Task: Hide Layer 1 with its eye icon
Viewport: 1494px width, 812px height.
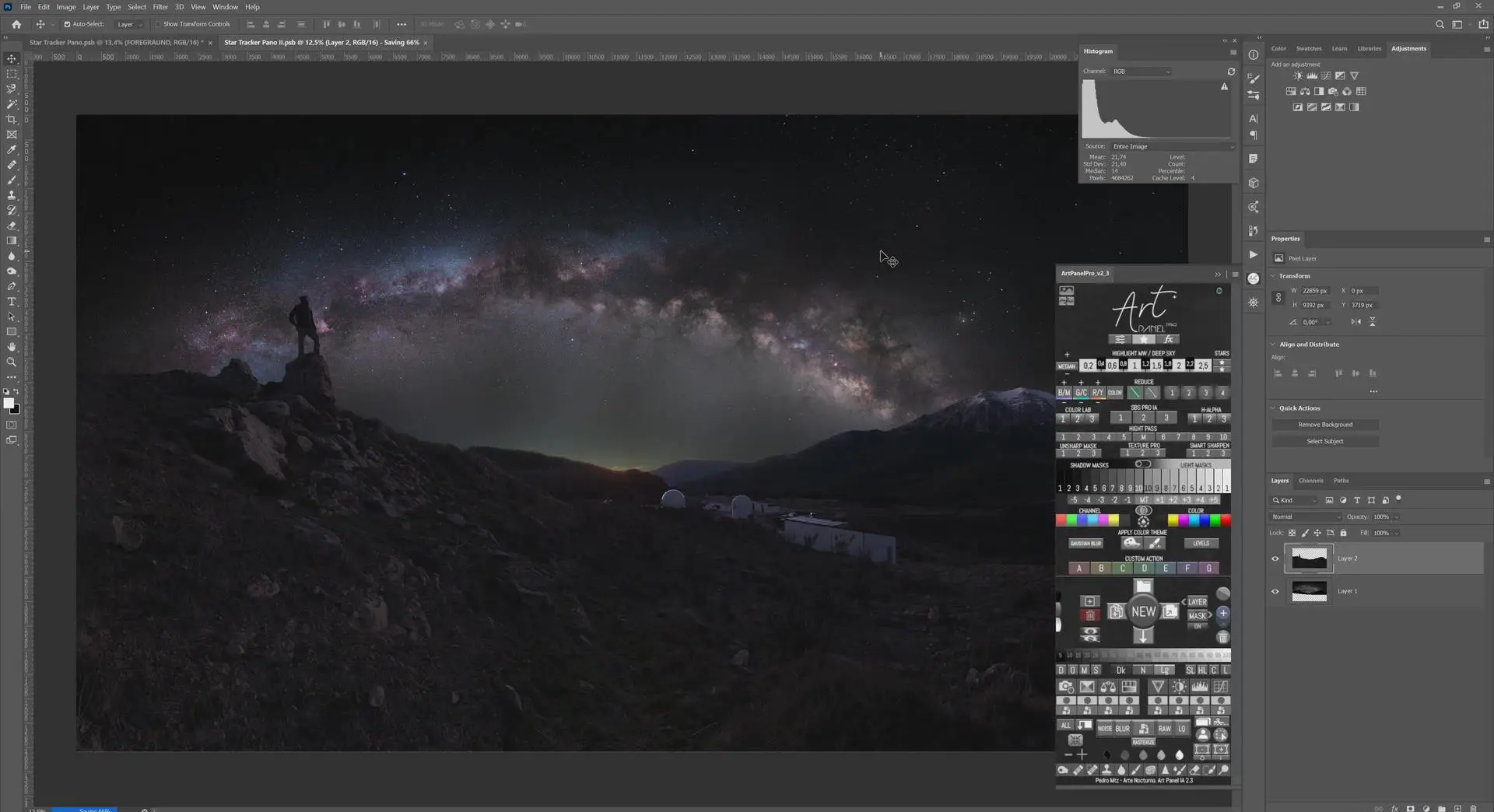Action: 1275,591
